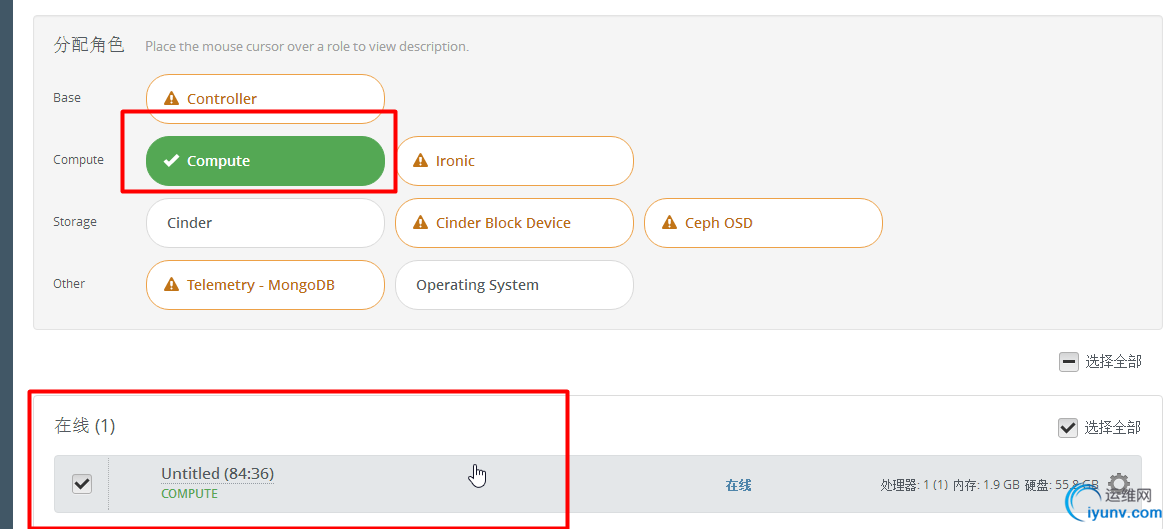Open node settings gear icon

pyautogui.click(x=1119, y=483)
